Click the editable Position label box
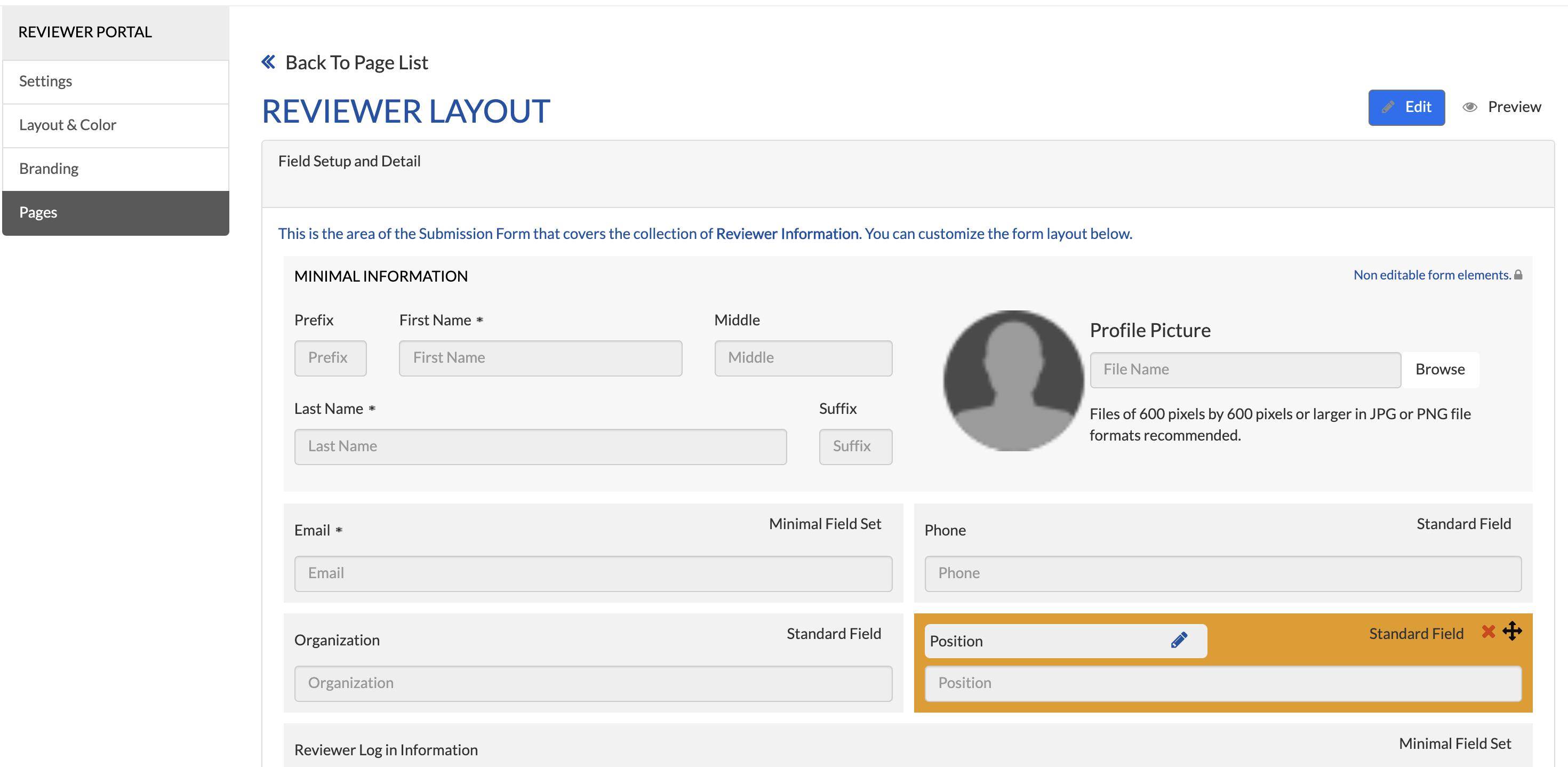 (x=1066, y=641)
